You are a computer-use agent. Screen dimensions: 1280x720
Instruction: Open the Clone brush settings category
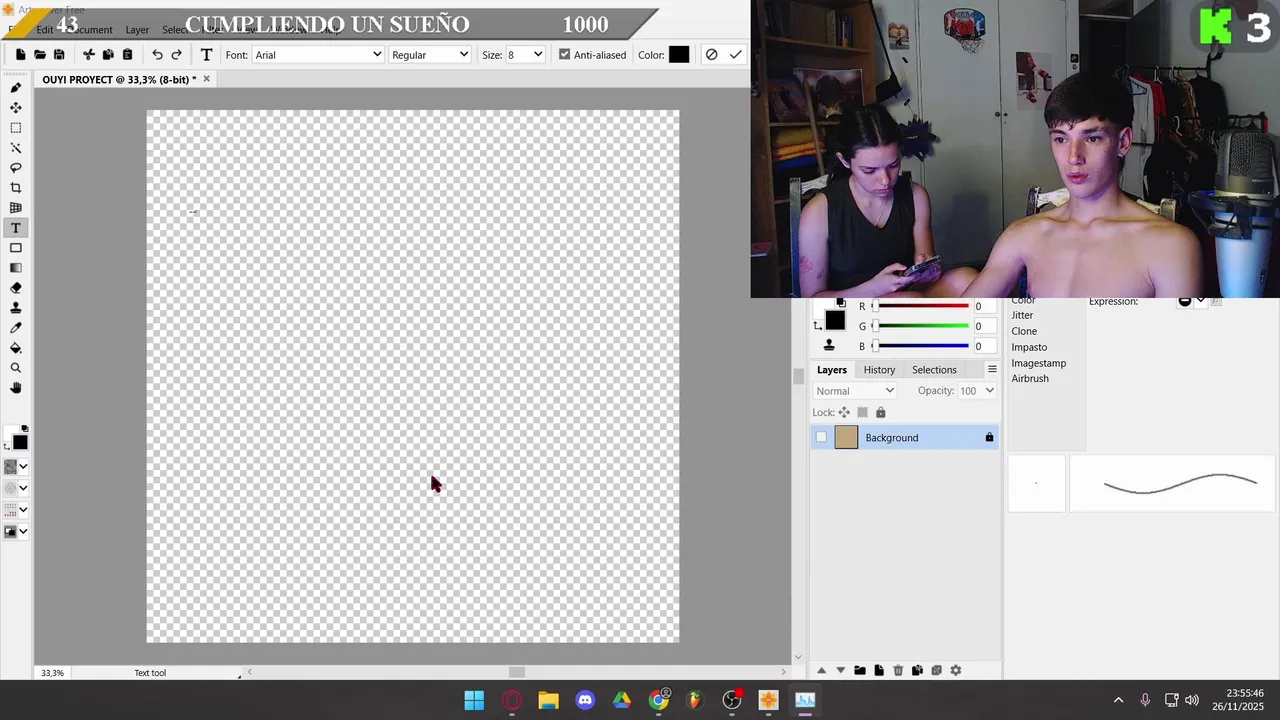click(x=1024, y=331)
